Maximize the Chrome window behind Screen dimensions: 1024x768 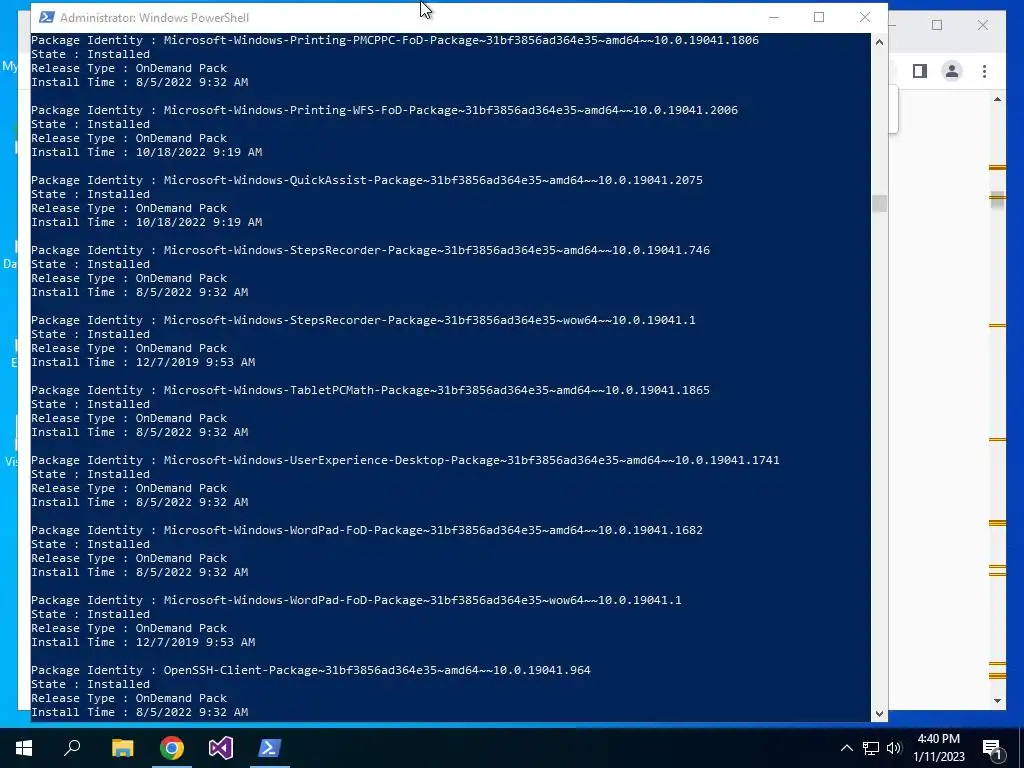[x=937, y=25]
